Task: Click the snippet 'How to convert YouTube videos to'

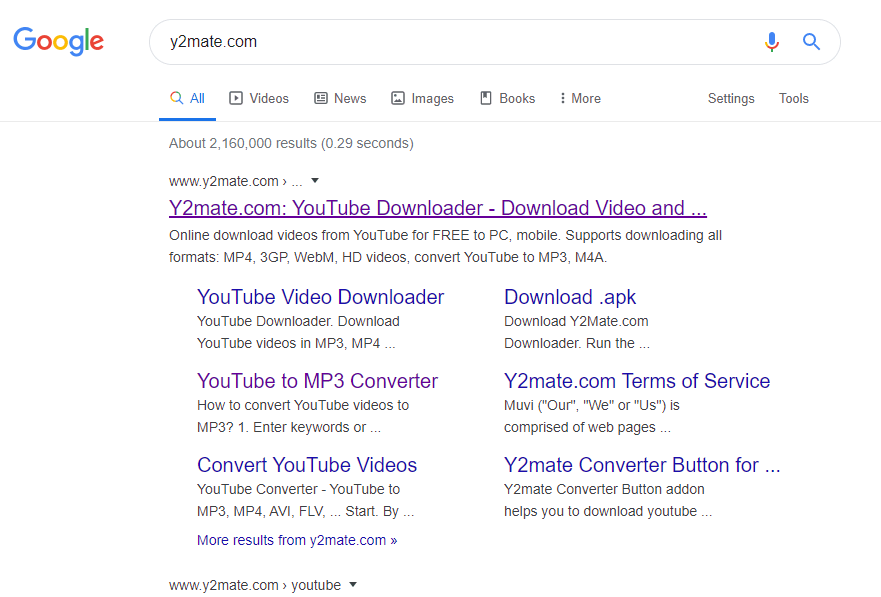Action: click(303, 405)
